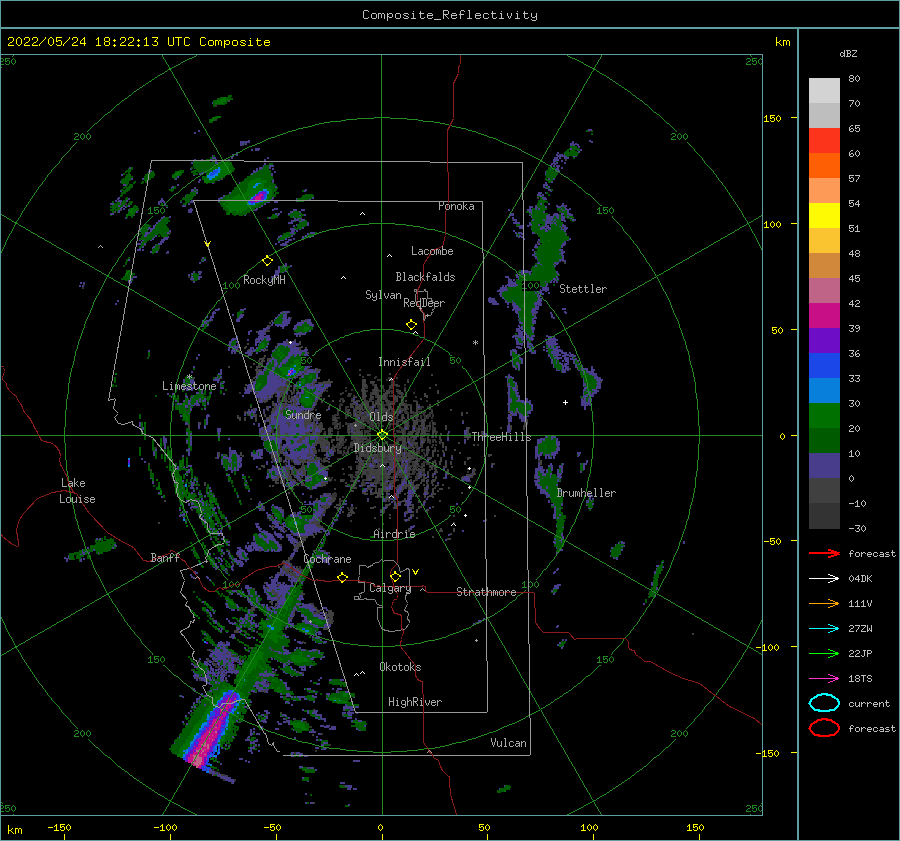Click the Cochrane city label

327,559
